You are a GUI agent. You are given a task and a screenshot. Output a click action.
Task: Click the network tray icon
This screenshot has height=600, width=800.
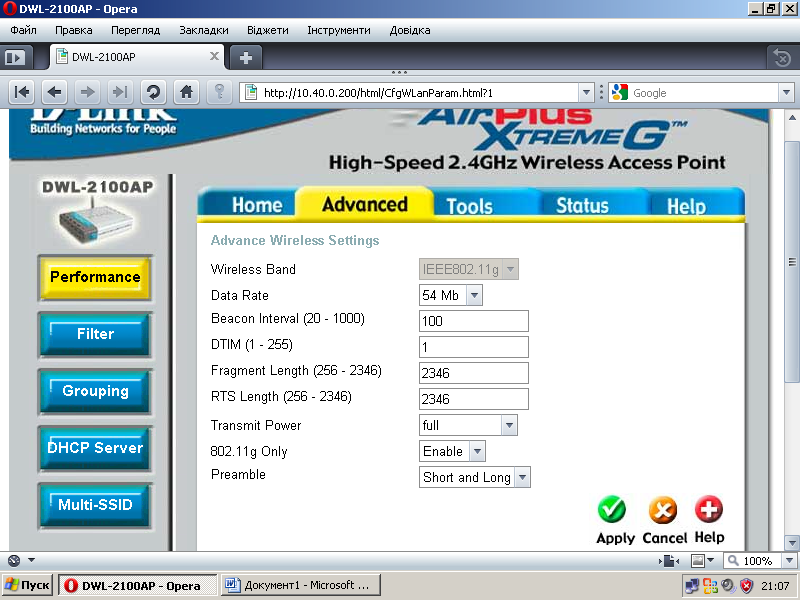click(x=692, y=586)
